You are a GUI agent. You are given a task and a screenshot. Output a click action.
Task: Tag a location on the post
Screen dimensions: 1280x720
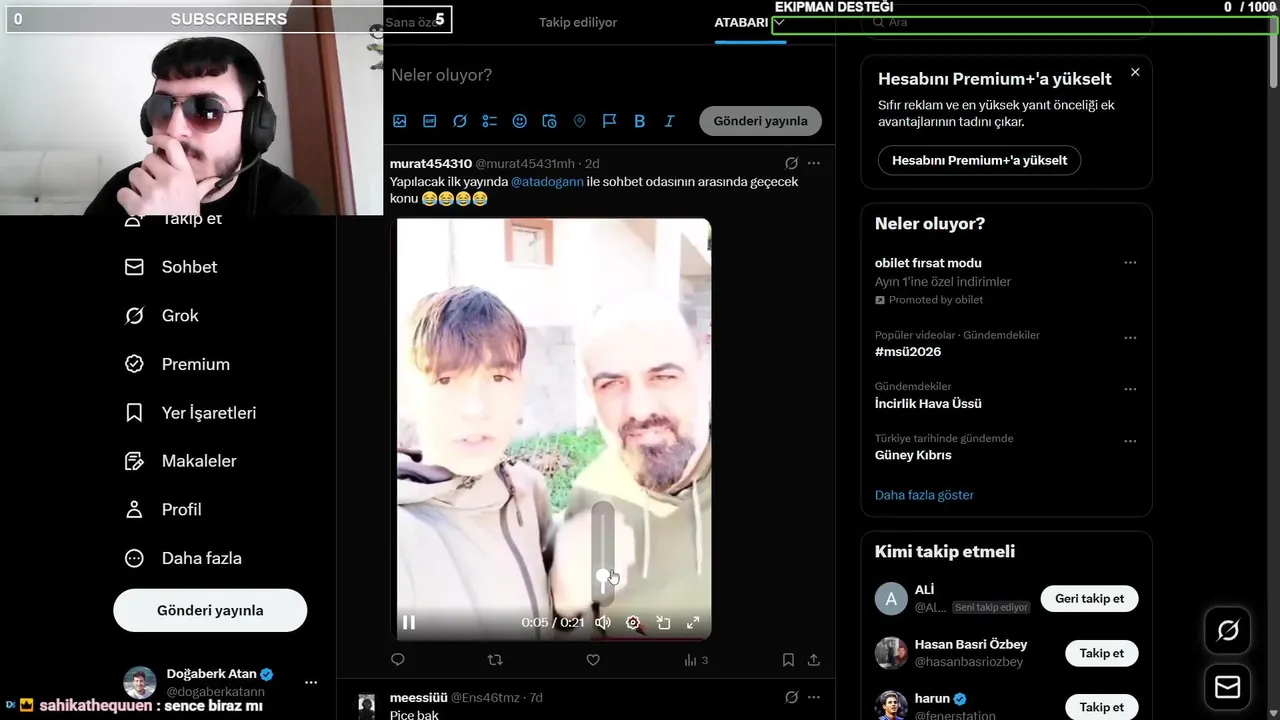[x=579, y=121]
